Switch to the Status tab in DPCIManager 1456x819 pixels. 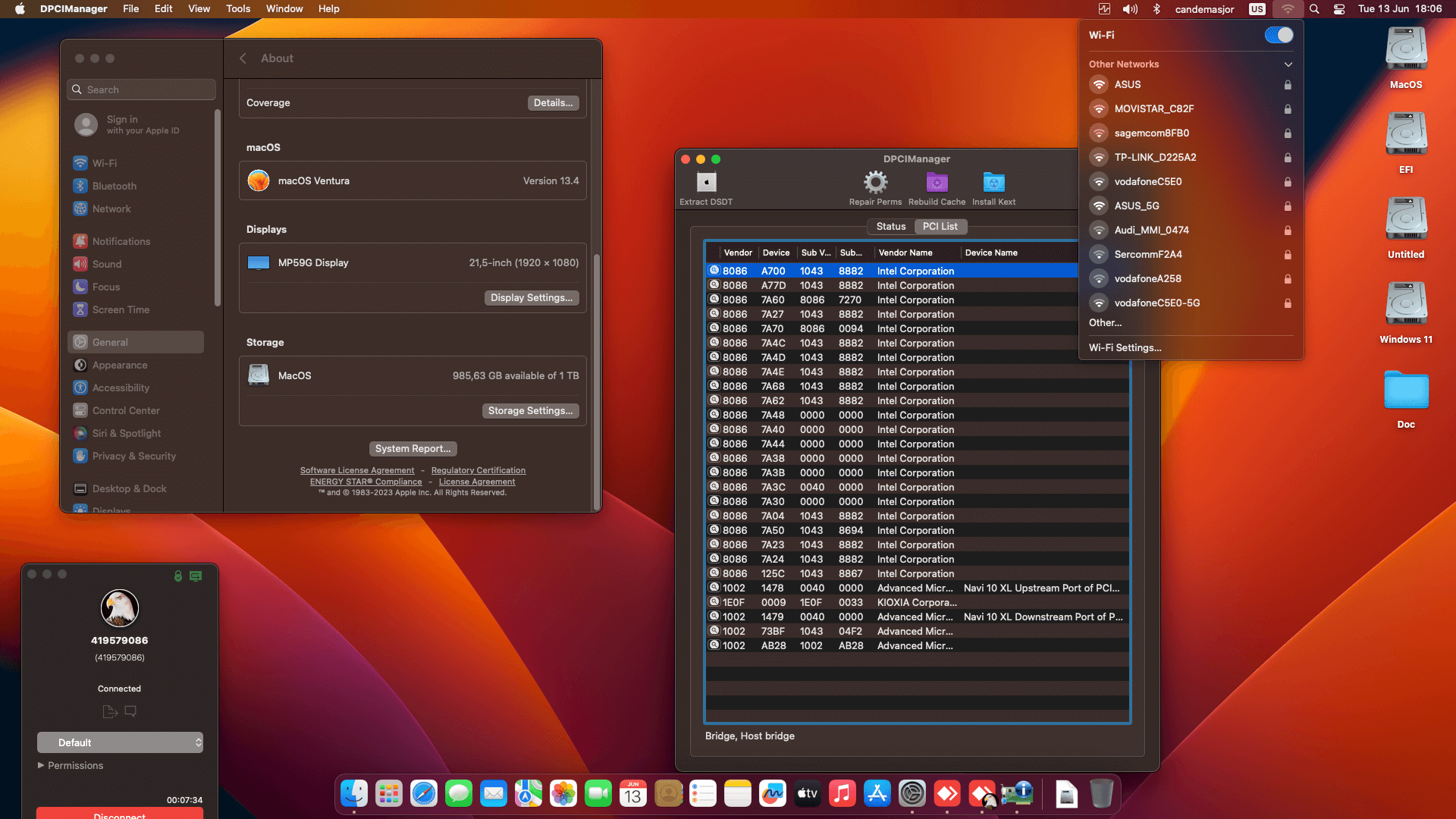(890, 226)
